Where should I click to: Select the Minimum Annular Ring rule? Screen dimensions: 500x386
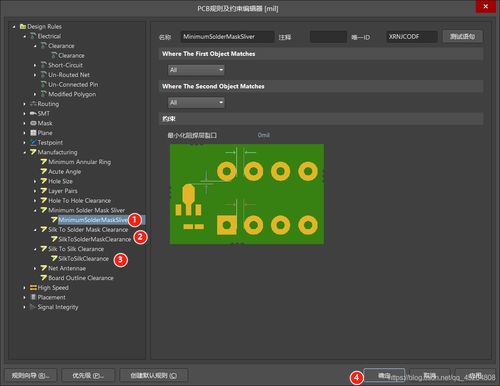pyautogui.click(x=79, y=162)
